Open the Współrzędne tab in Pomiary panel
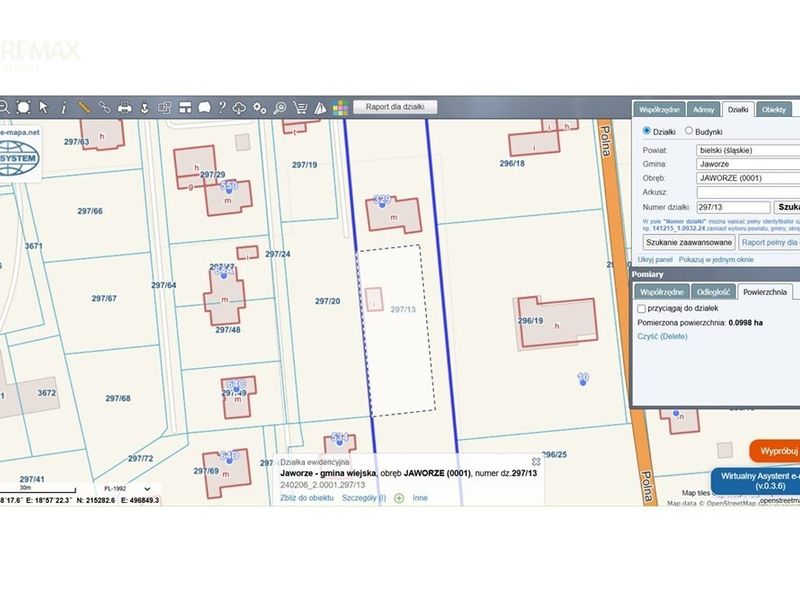This screenshot has width=800, height=600. tap(662, 292)
